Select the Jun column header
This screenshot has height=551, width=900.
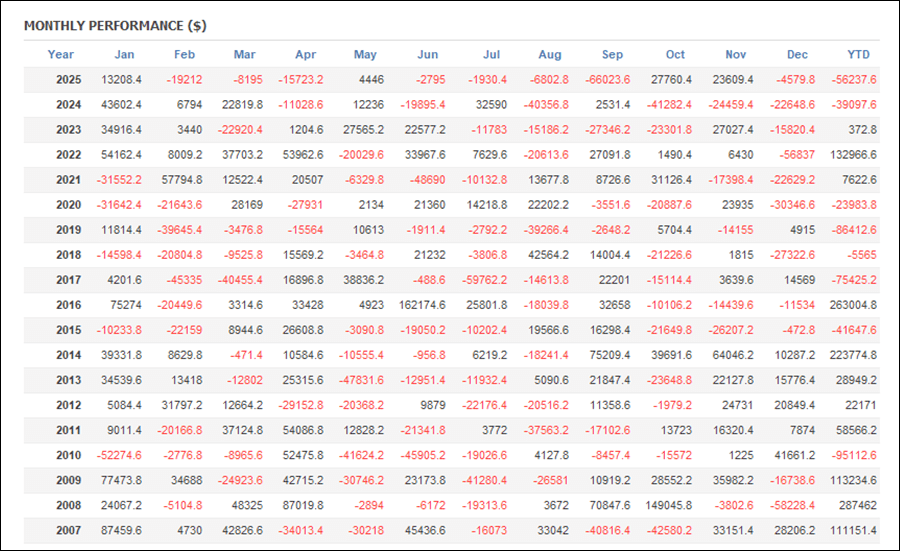click(x=427, y=55)
